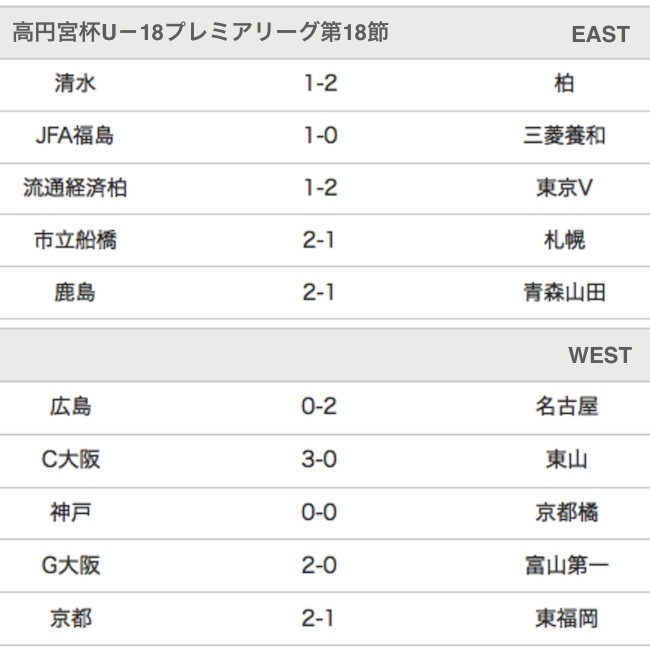Click the 清水 team name
Screen dimensions: 650x650
[75, 84]
